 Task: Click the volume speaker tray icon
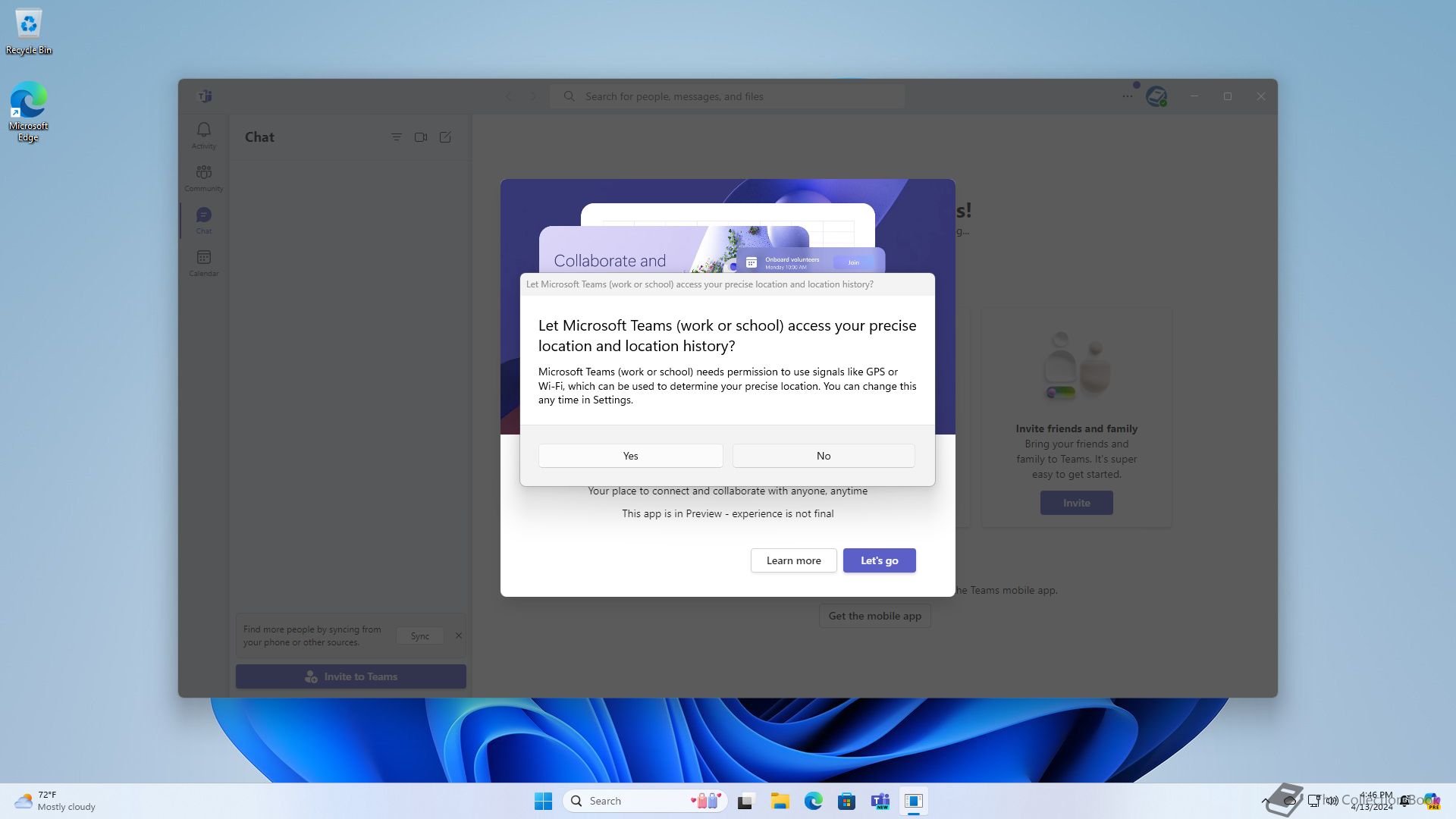(x=1332, y=801)
